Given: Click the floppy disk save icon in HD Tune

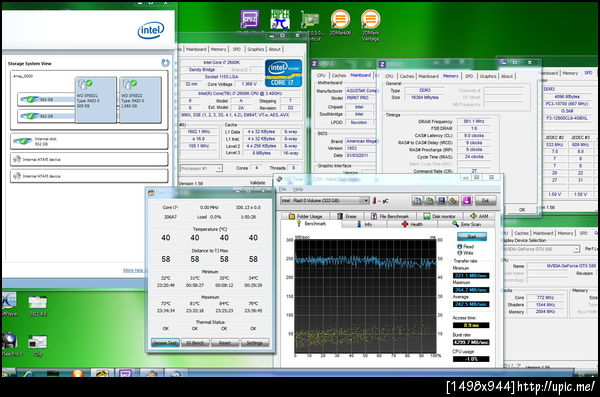Looking at the screenshot, I should pos(441,200).
